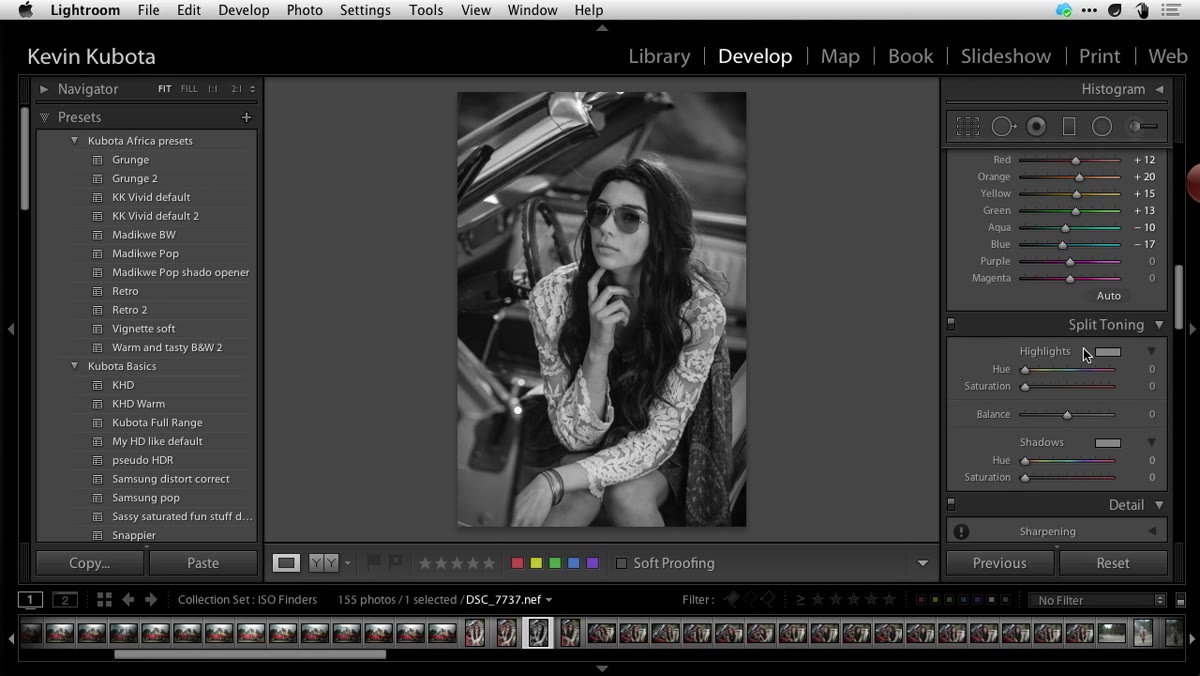
Task: Apply red color label
Action: point(517,563)
